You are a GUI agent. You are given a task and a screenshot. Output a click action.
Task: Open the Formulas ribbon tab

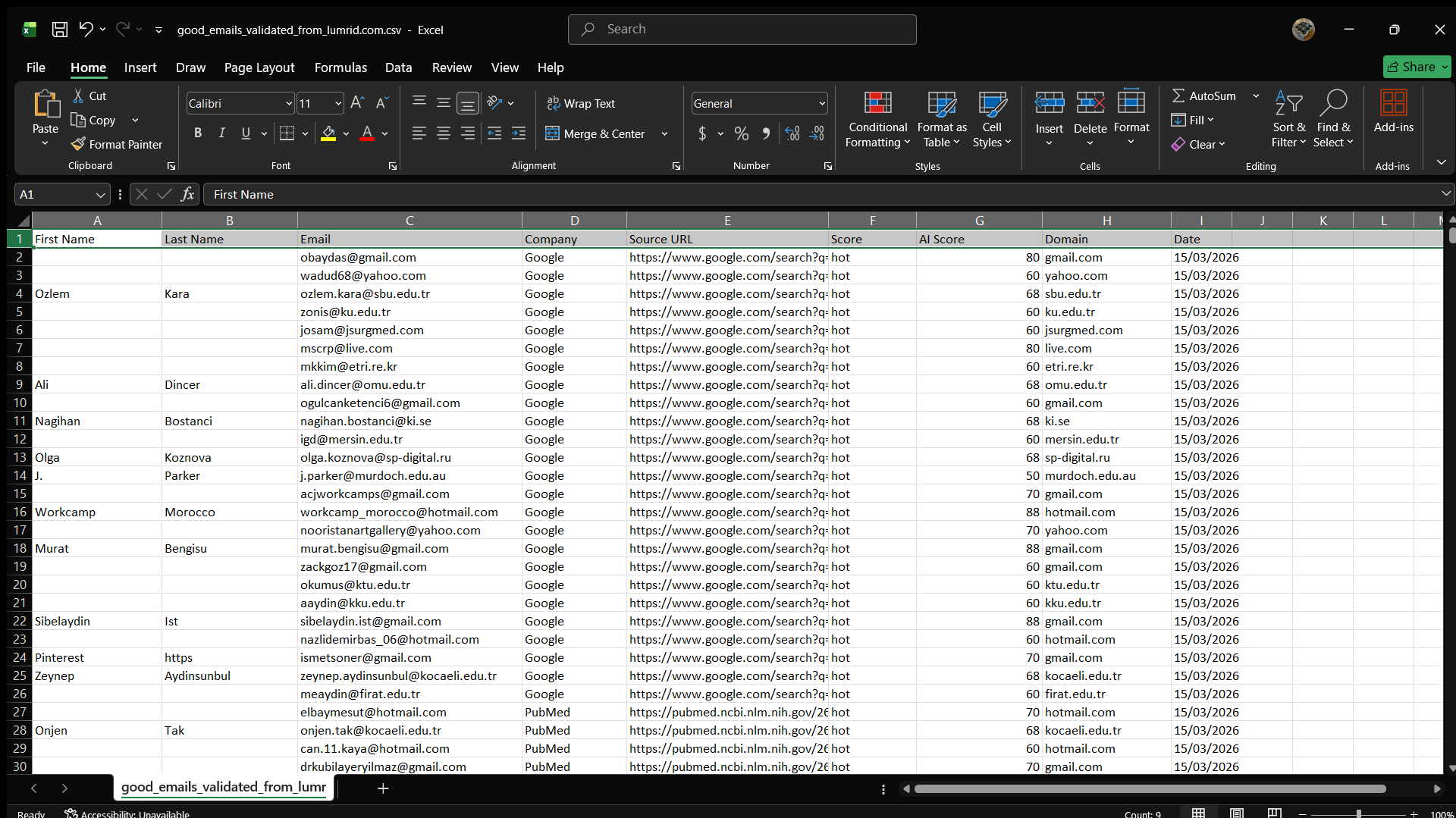tap(340, 67)
